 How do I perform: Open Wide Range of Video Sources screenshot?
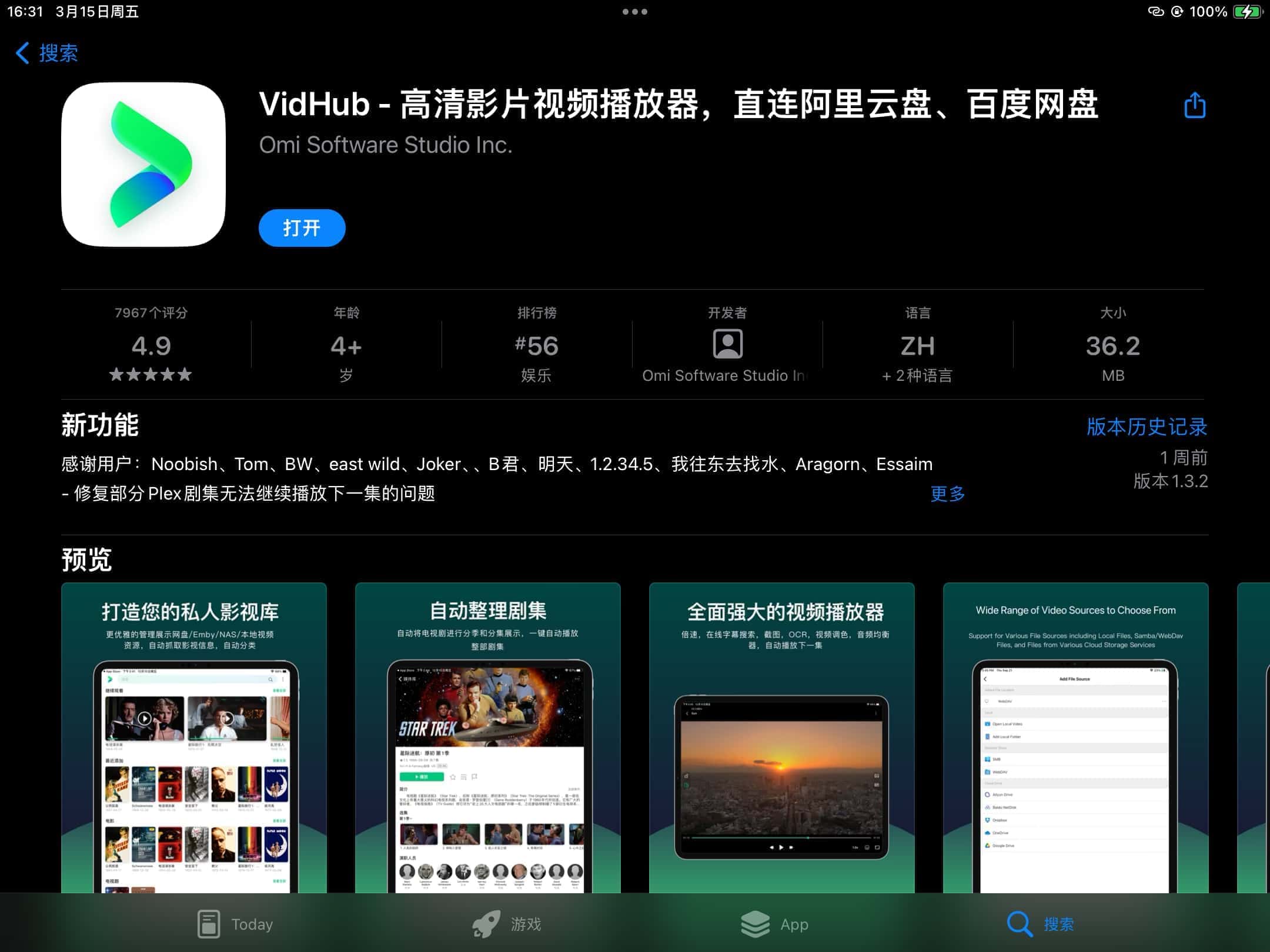point(1076,738)
